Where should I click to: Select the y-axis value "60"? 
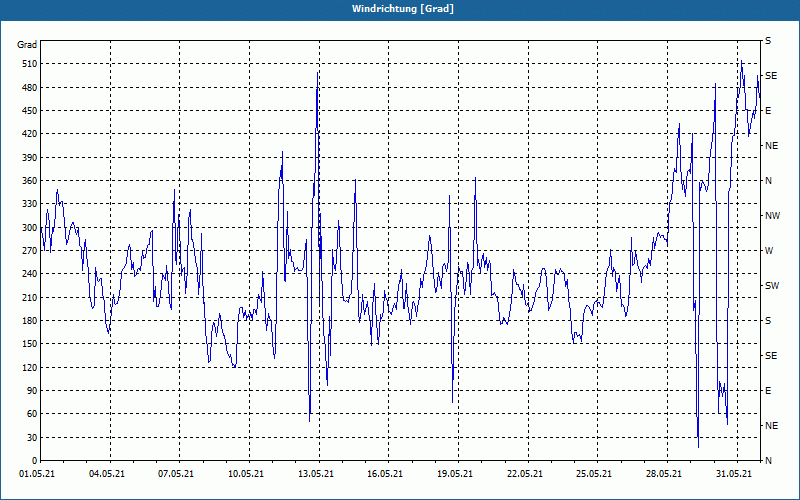pos(31,414)
